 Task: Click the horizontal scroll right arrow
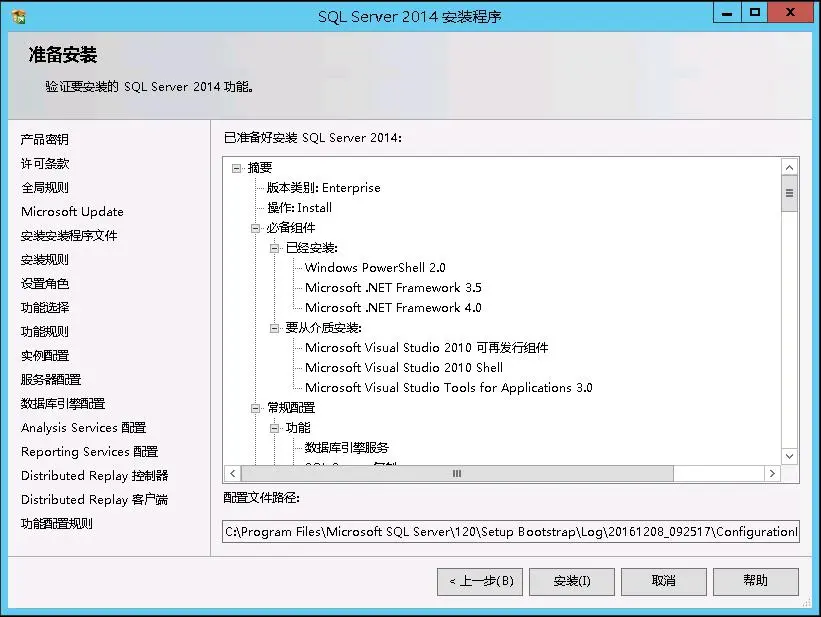(772, 473)
